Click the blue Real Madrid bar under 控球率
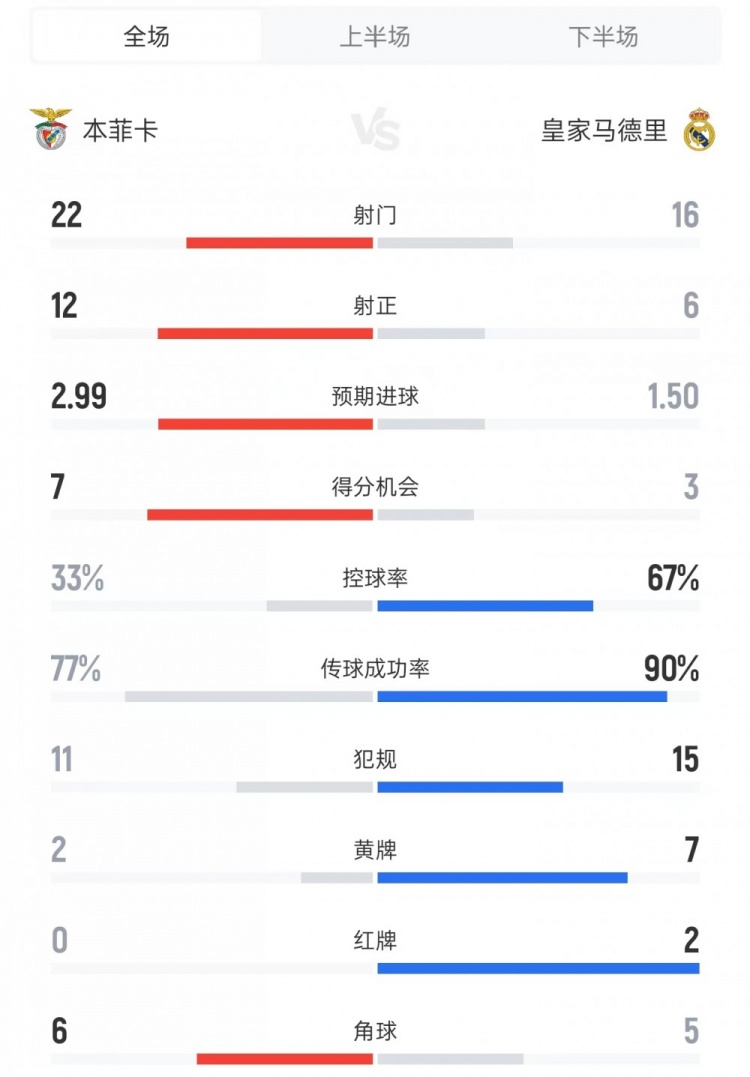 click(485, 606)
